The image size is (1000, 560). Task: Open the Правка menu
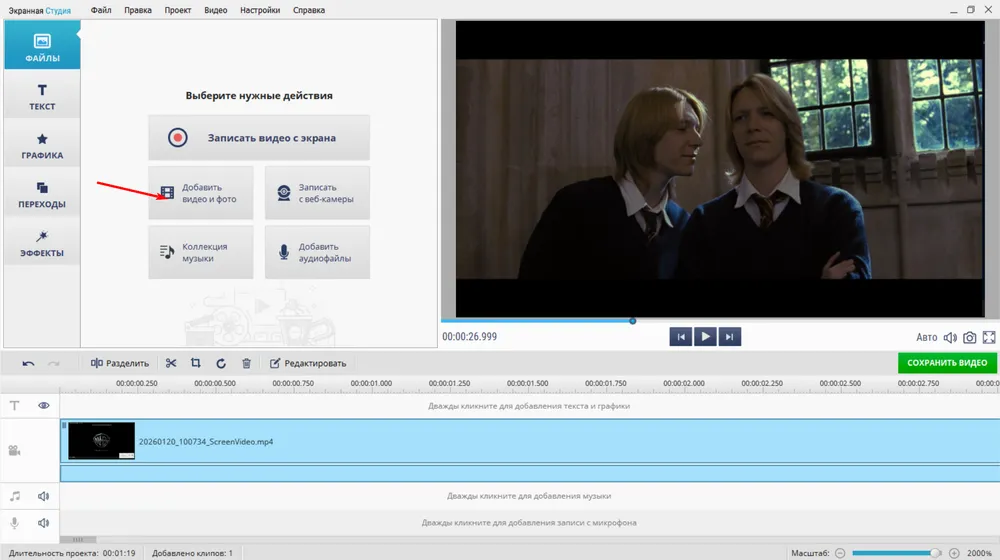coord(138,10)
